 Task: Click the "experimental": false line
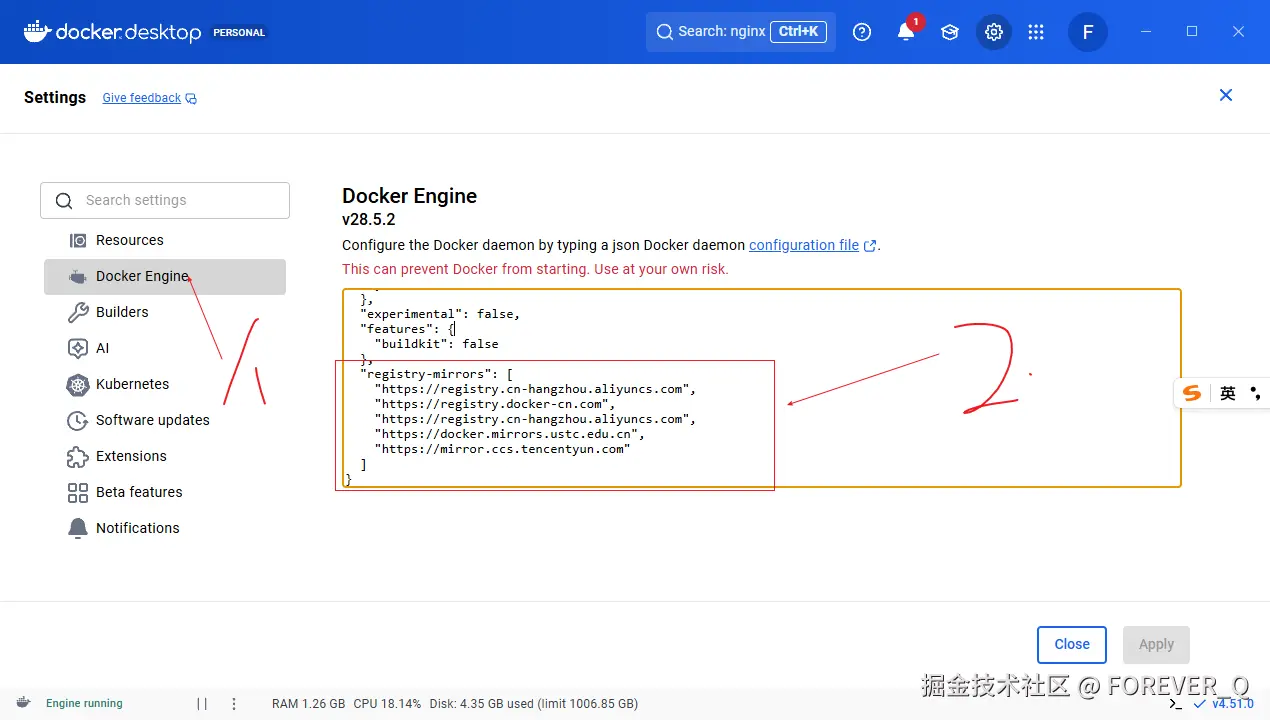[440, 314]
